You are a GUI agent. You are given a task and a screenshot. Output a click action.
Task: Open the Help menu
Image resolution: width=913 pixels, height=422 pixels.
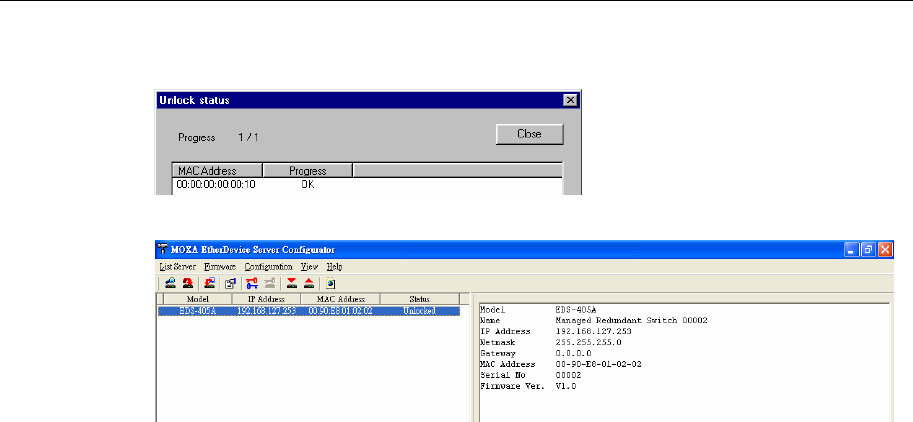tap(334, 267)
